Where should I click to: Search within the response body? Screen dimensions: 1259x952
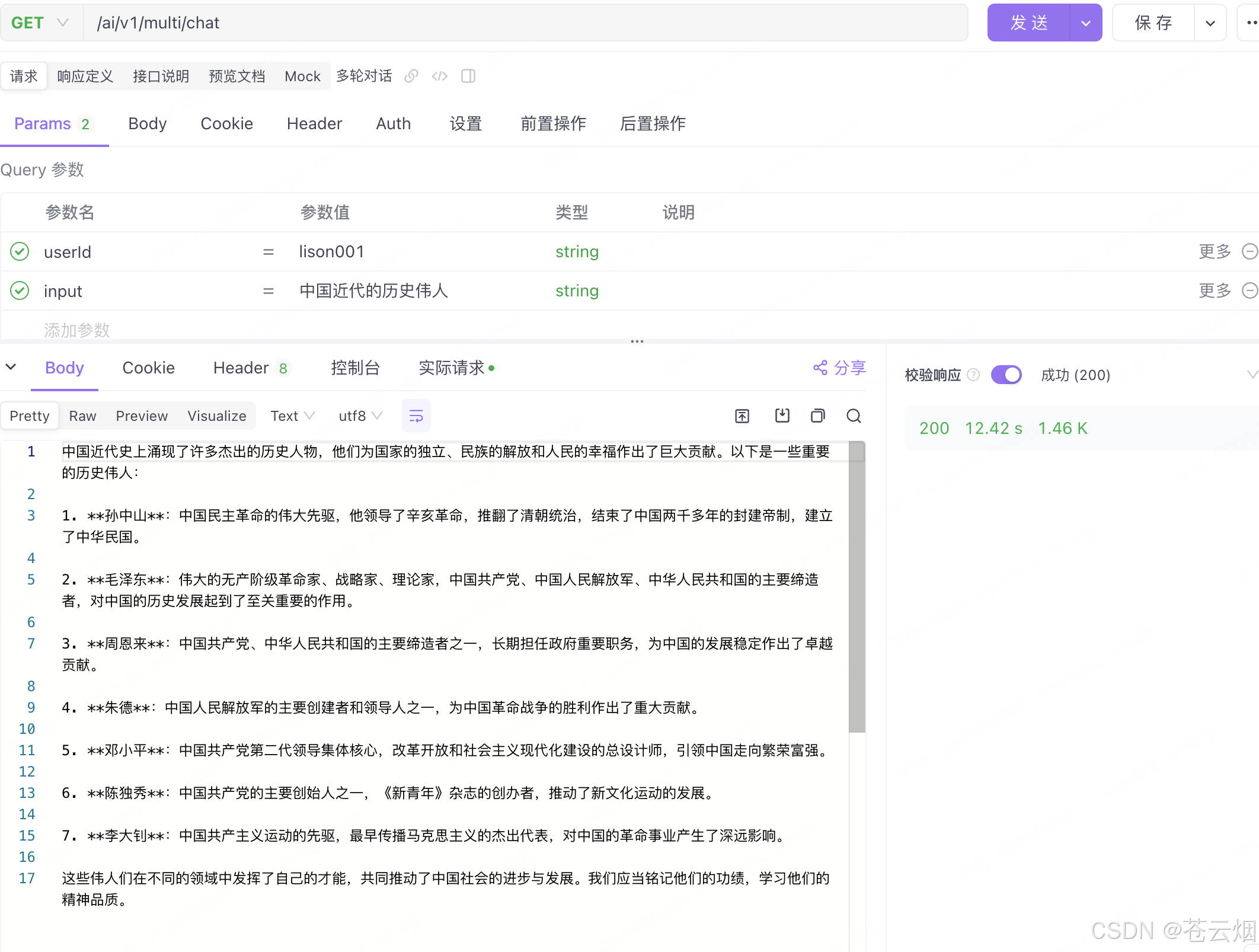[854, 416]
